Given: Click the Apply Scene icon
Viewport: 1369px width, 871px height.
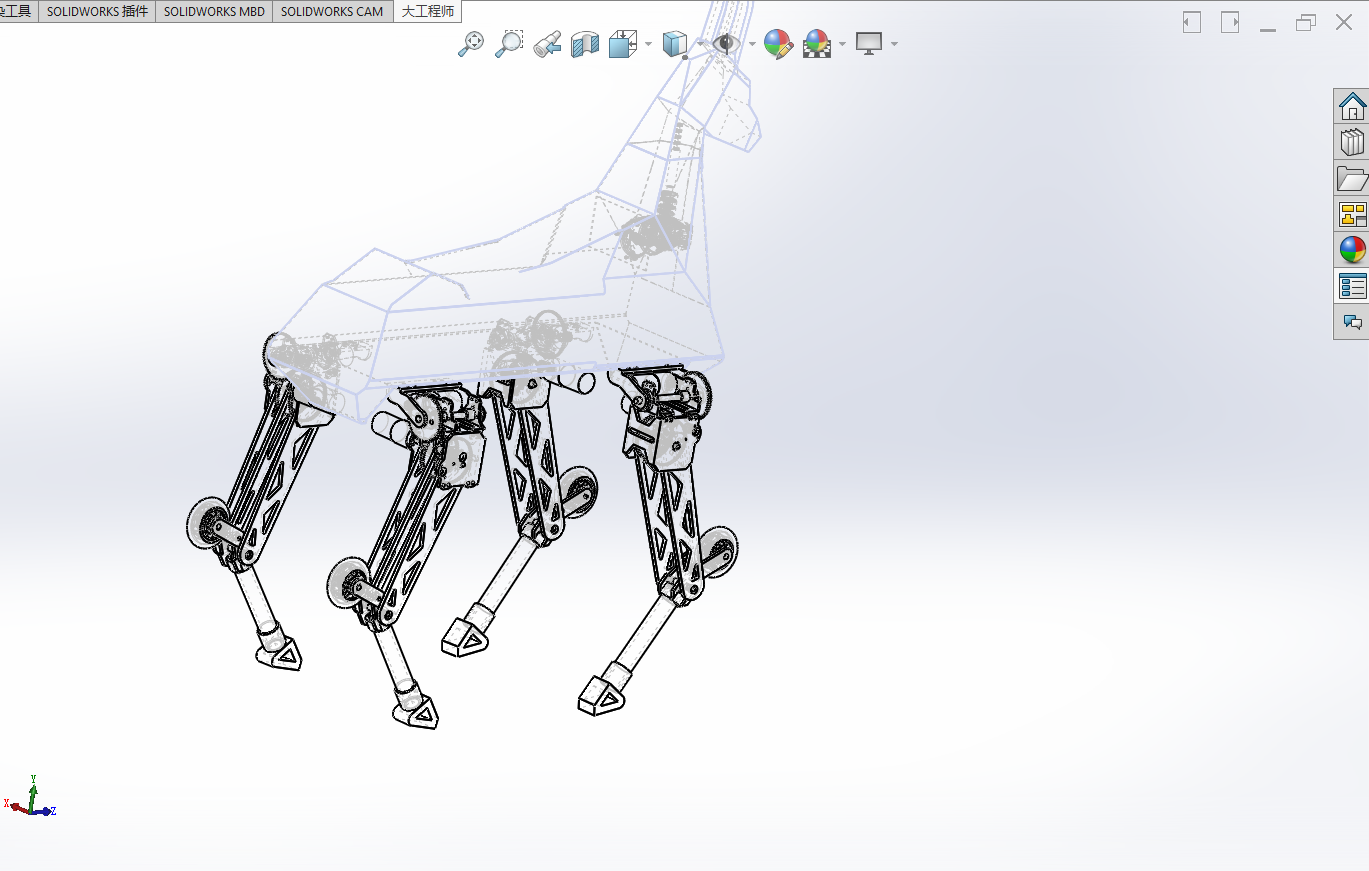Looking at the screenshot, I should 817,43.
